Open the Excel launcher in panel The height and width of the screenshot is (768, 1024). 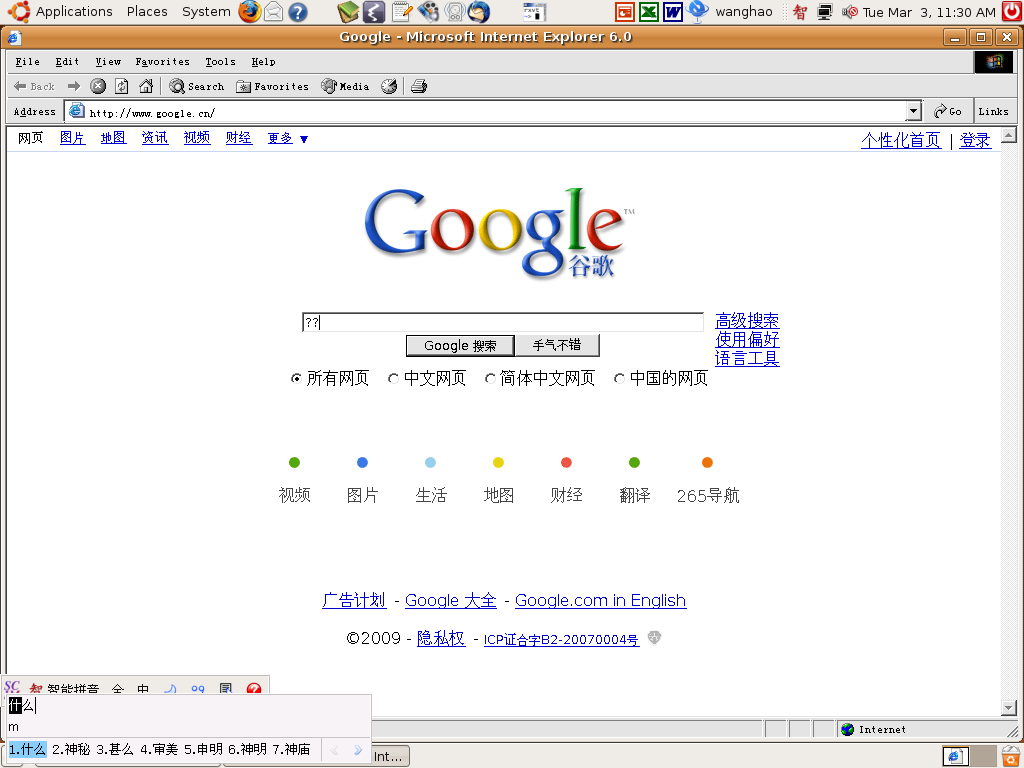[x=648, y=12]
